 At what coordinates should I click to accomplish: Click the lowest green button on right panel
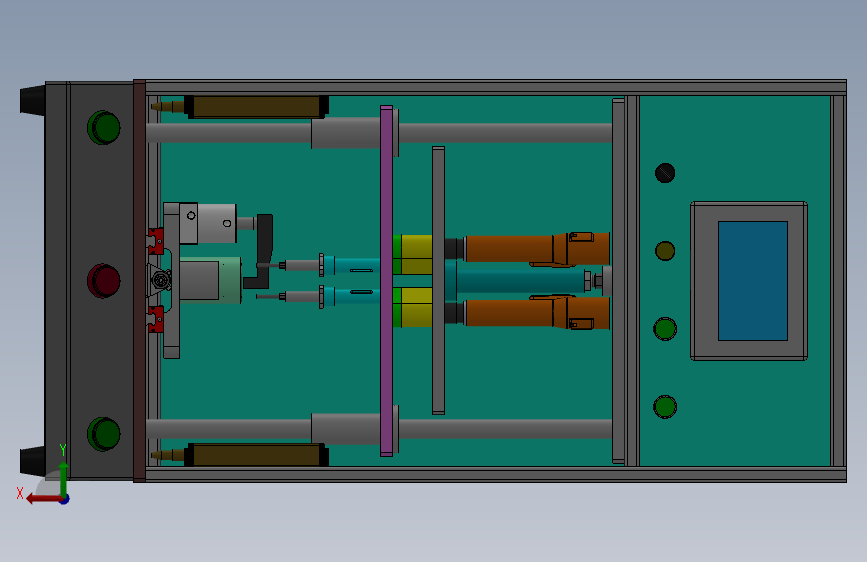[x=665, y=407]
